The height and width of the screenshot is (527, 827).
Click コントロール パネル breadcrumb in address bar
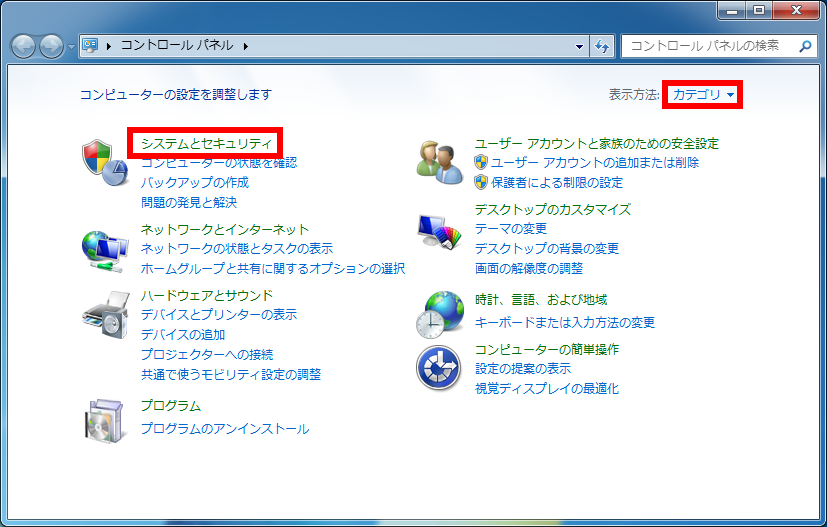tap(177, 46)
